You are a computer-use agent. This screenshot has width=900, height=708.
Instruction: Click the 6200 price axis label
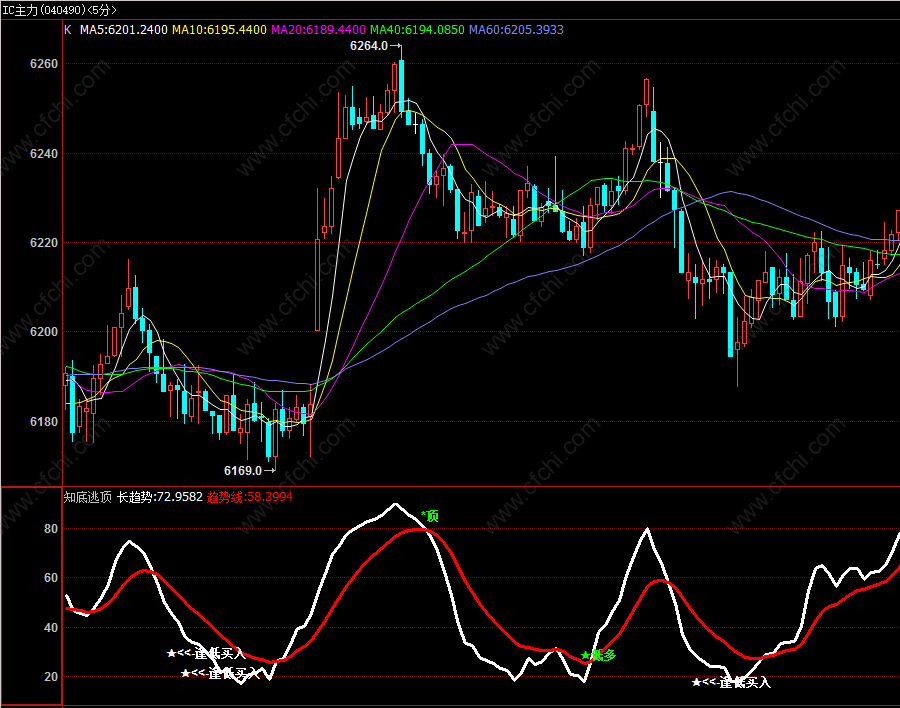click(x=44, y=332)
